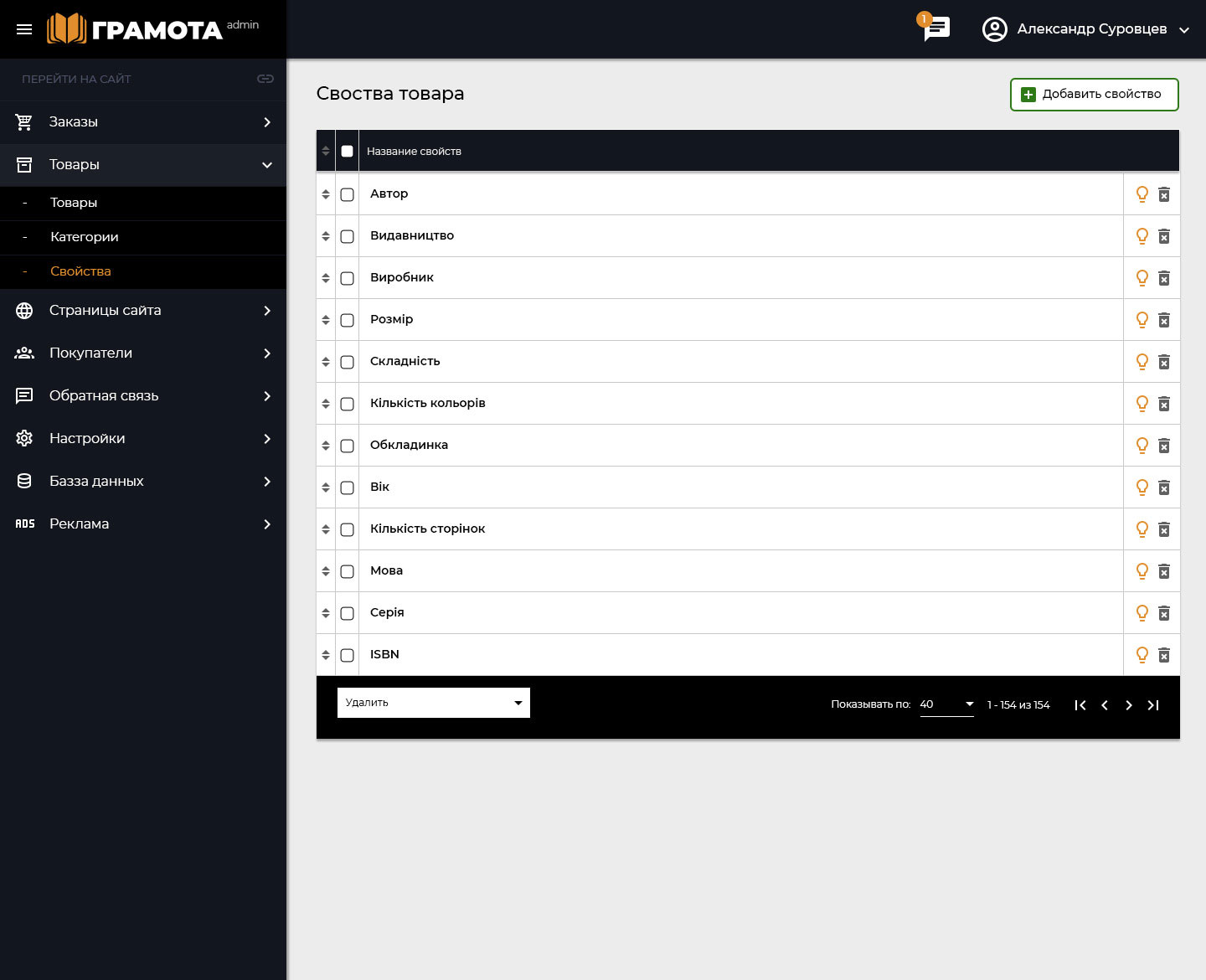Viewport: 1206px width, 980px height.
Task: Click the Перейти на сайт link
Action: [76, 79]
